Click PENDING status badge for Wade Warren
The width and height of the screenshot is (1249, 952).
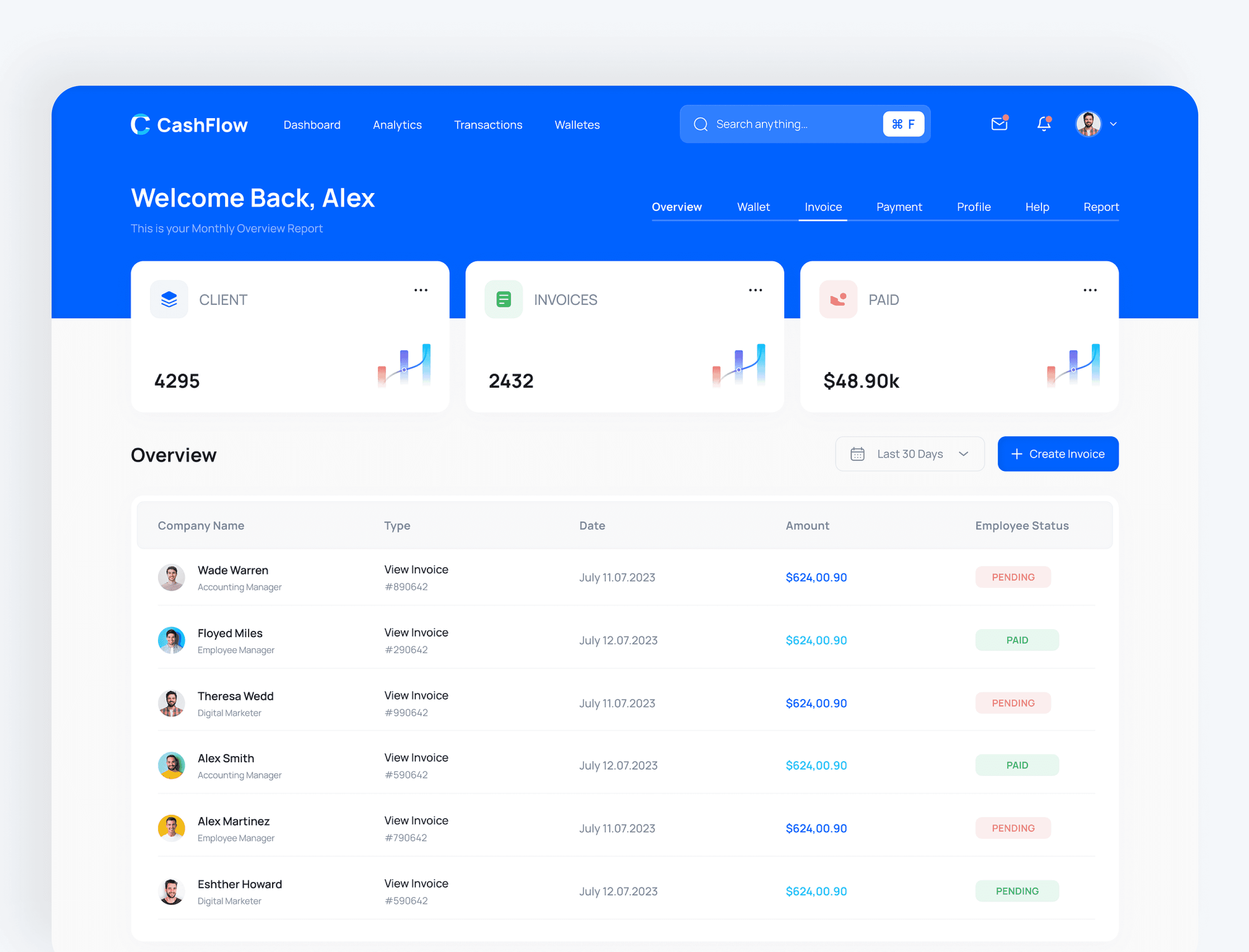(x=1013, y=577)
